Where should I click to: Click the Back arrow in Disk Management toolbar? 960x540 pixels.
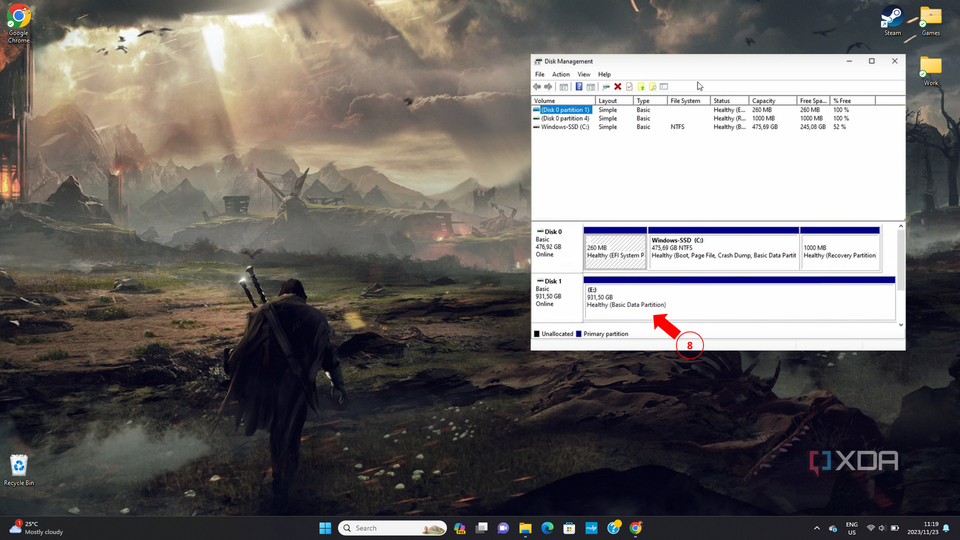pyautogui.click(x=537, y=87)
